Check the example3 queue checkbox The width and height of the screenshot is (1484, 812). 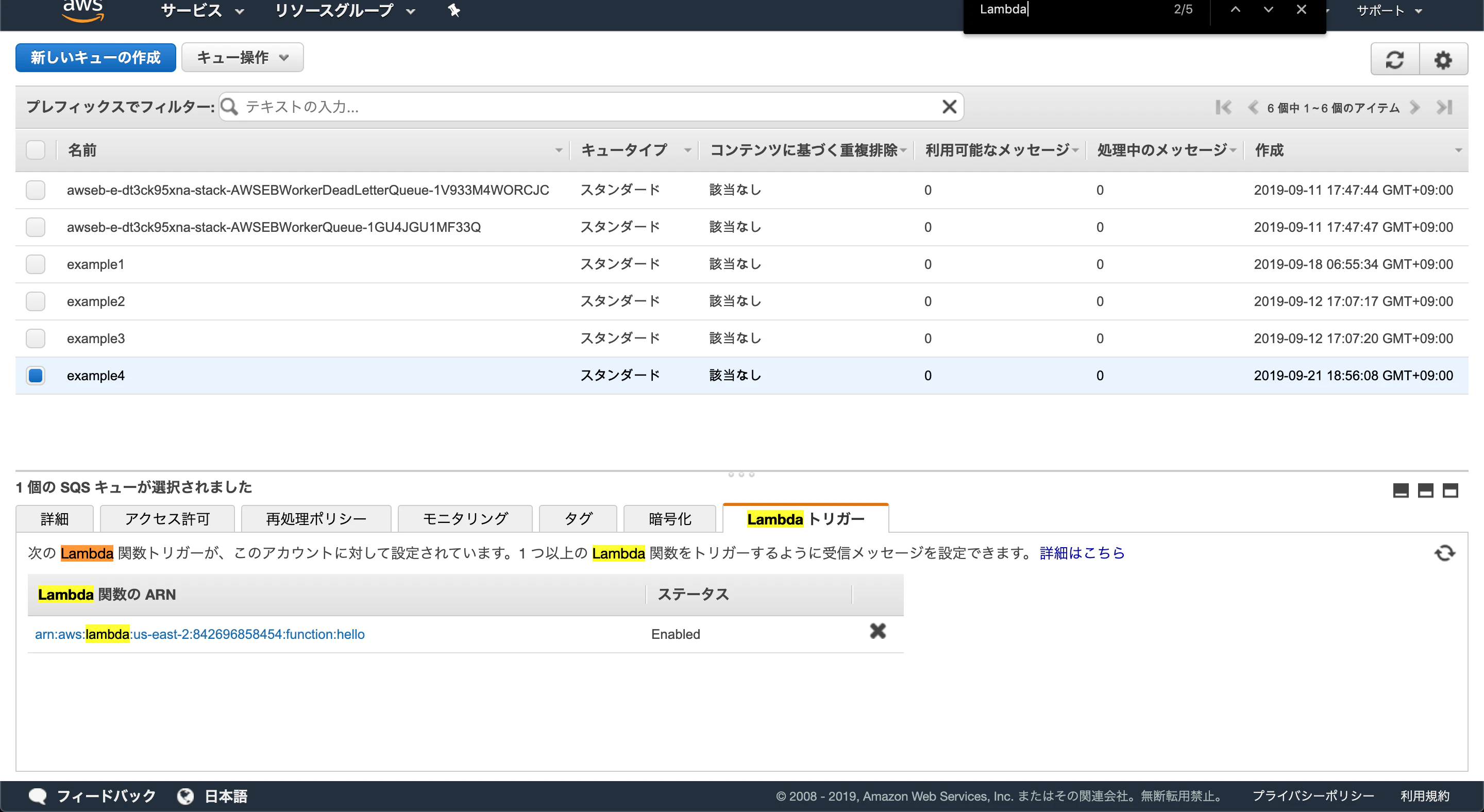coord(36,339)
